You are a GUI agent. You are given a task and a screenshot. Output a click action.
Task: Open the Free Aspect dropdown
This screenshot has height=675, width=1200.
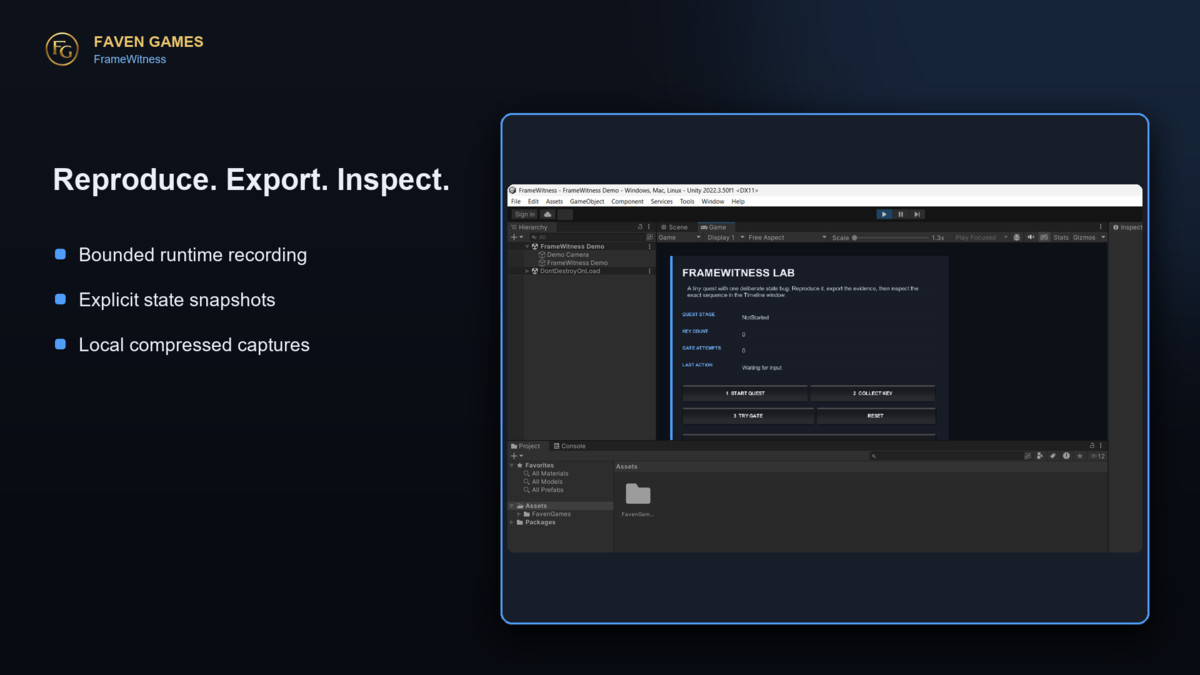[787, 237]
